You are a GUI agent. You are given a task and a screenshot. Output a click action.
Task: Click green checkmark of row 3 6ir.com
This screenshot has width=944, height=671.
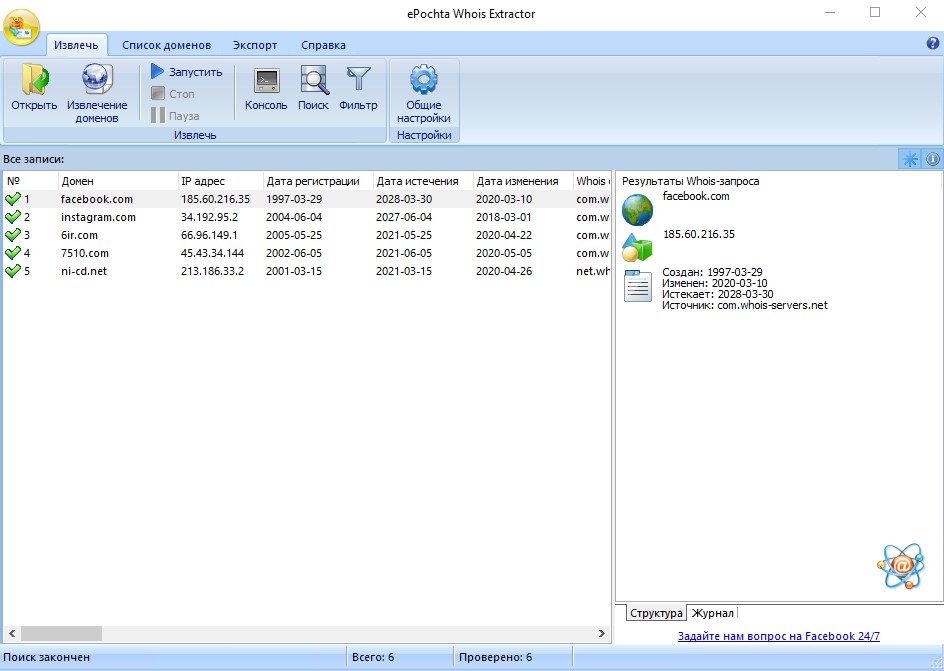pyautogui.click(x=13, y=235)
